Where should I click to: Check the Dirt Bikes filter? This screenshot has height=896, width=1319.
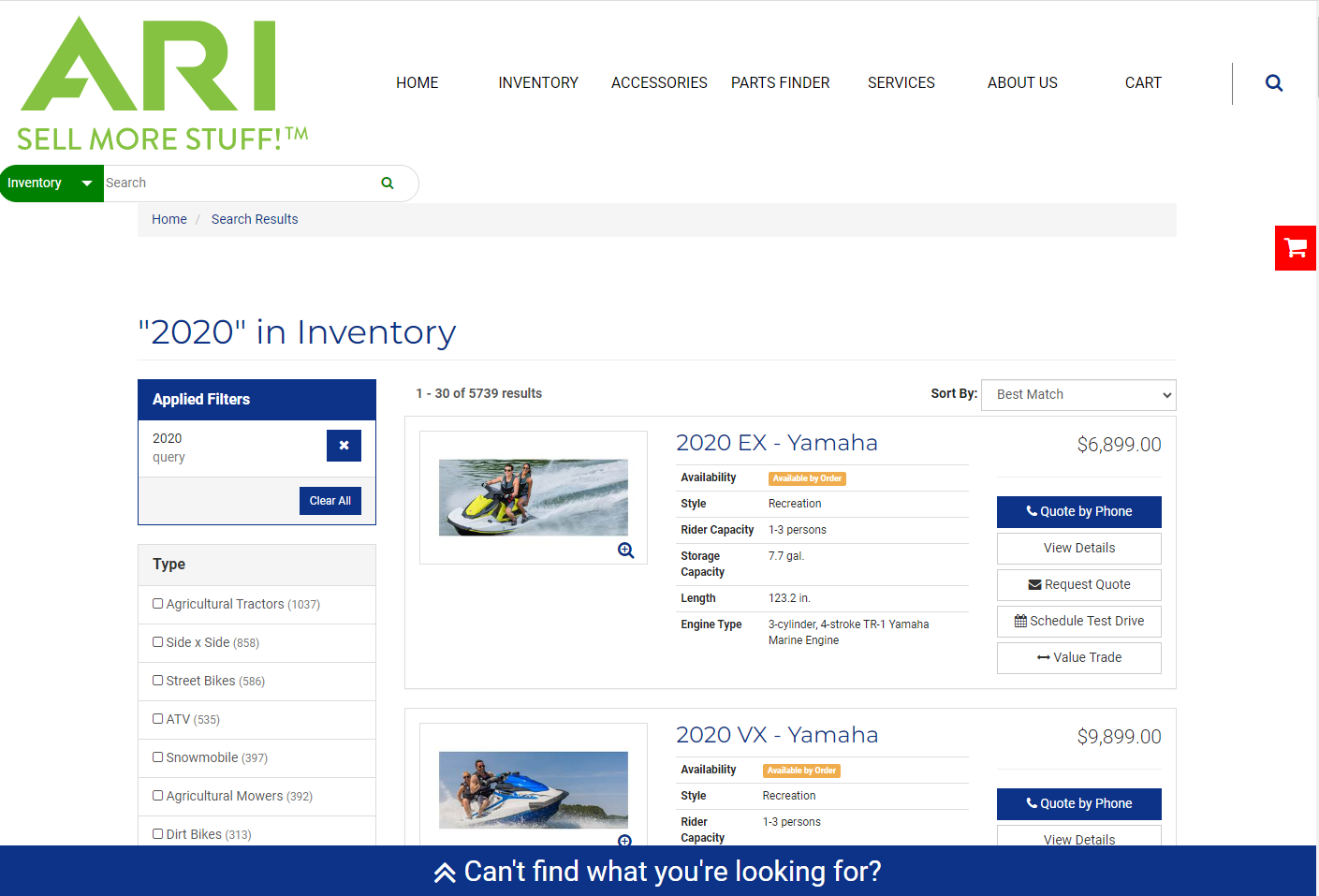pyautogui.click(x=157, y=834)
